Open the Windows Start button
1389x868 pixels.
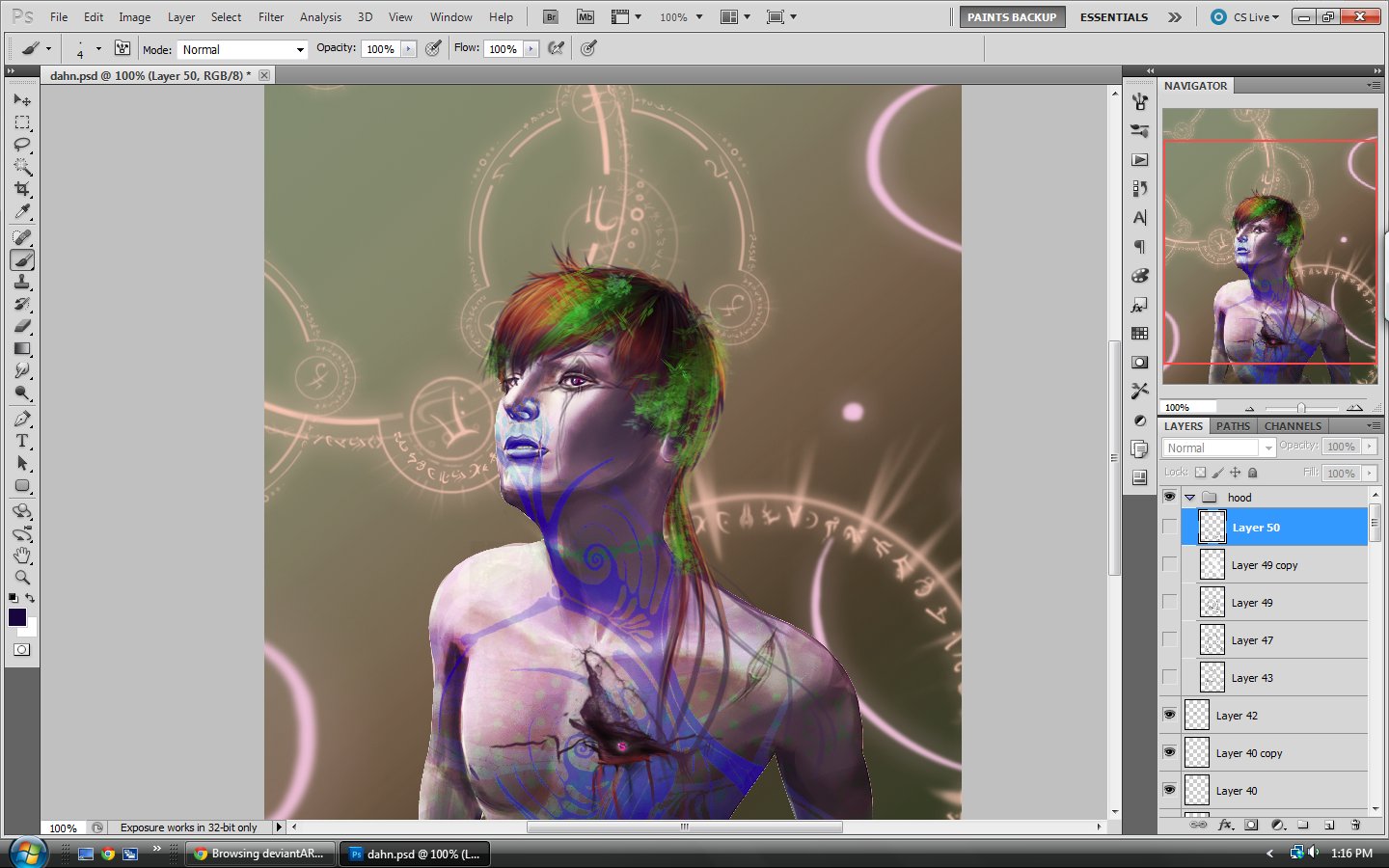(28, 854)
